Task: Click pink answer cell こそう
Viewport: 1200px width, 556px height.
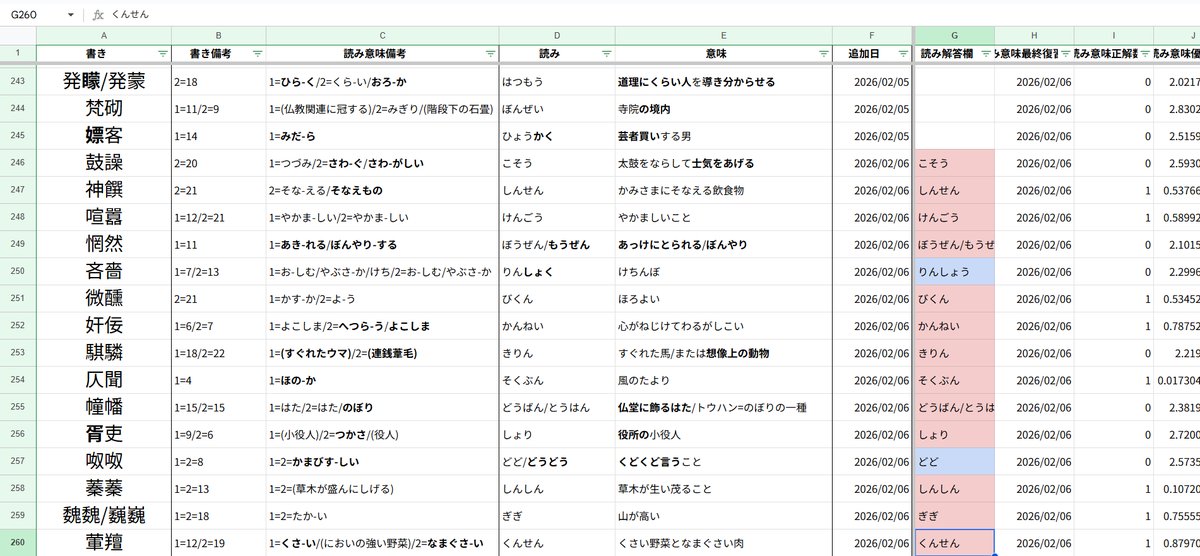Action: (955, 163)
